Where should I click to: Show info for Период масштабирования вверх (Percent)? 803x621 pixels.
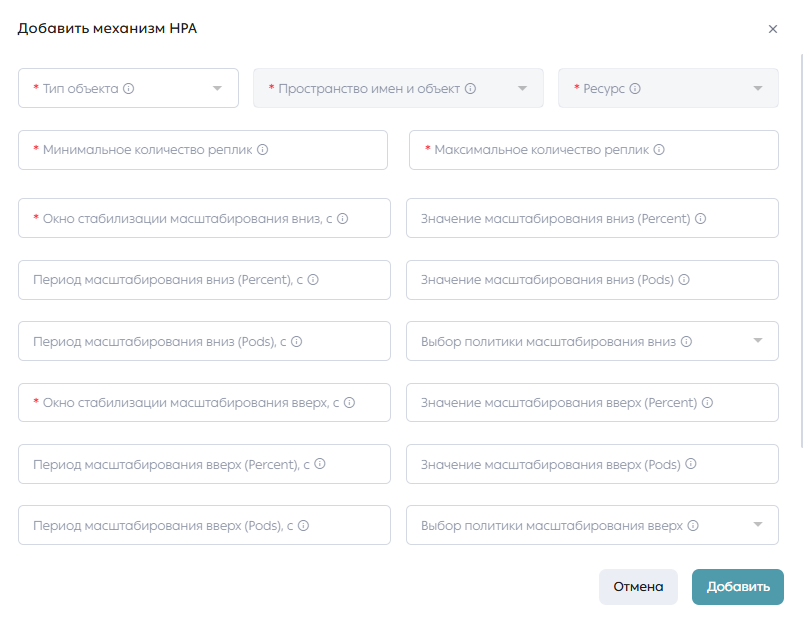point(320,464)
